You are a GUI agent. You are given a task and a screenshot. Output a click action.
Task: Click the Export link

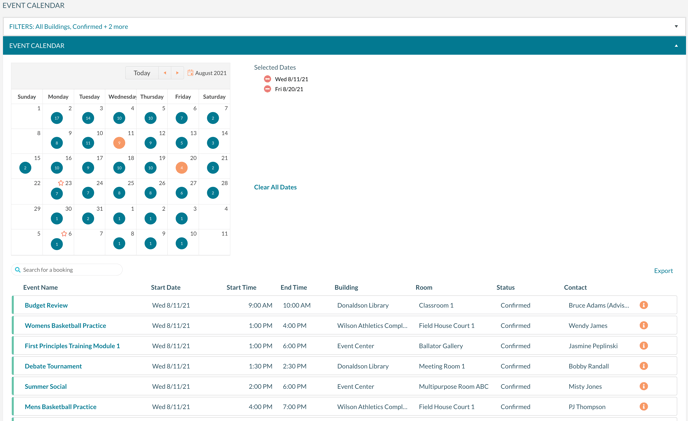coord(663,270)
